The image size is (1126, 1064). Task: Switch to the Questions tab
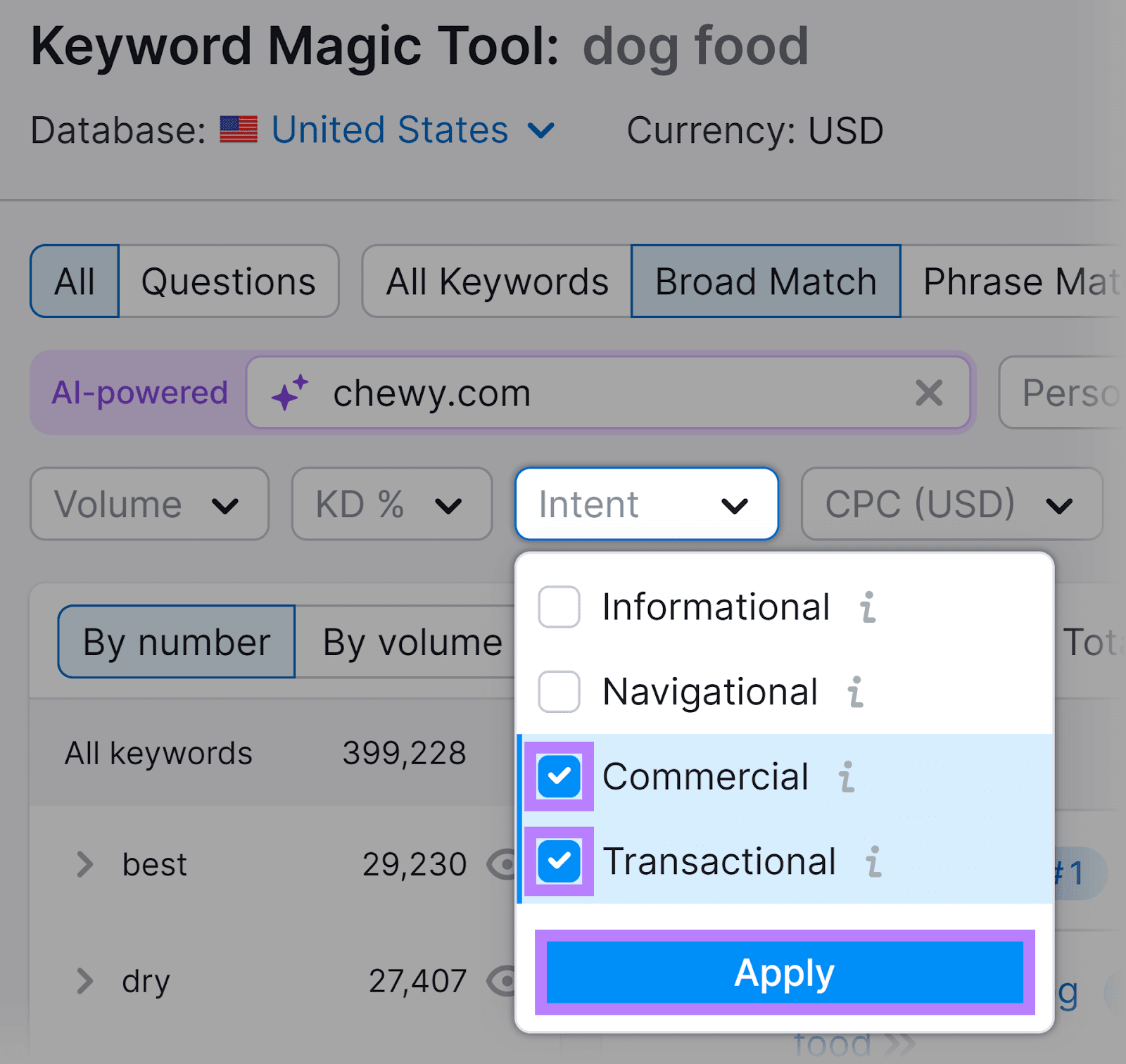(228, 281)
